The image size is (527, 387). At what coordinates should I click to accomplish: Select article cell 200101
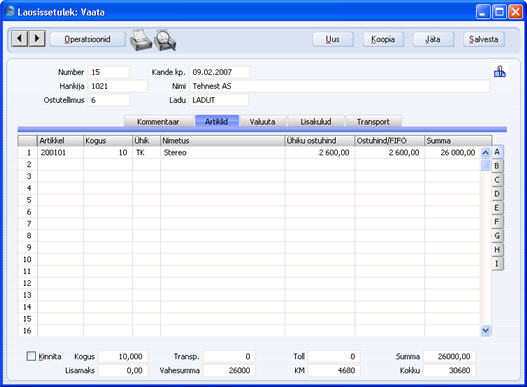(x=60, y=153)
